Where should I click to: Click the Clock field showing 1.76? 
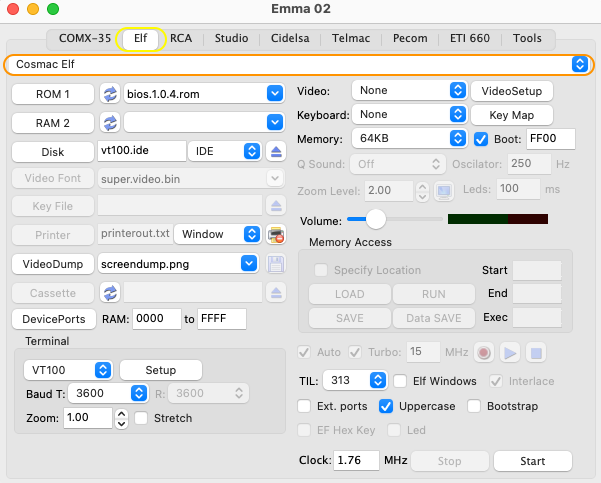click(x=356, y=460)
